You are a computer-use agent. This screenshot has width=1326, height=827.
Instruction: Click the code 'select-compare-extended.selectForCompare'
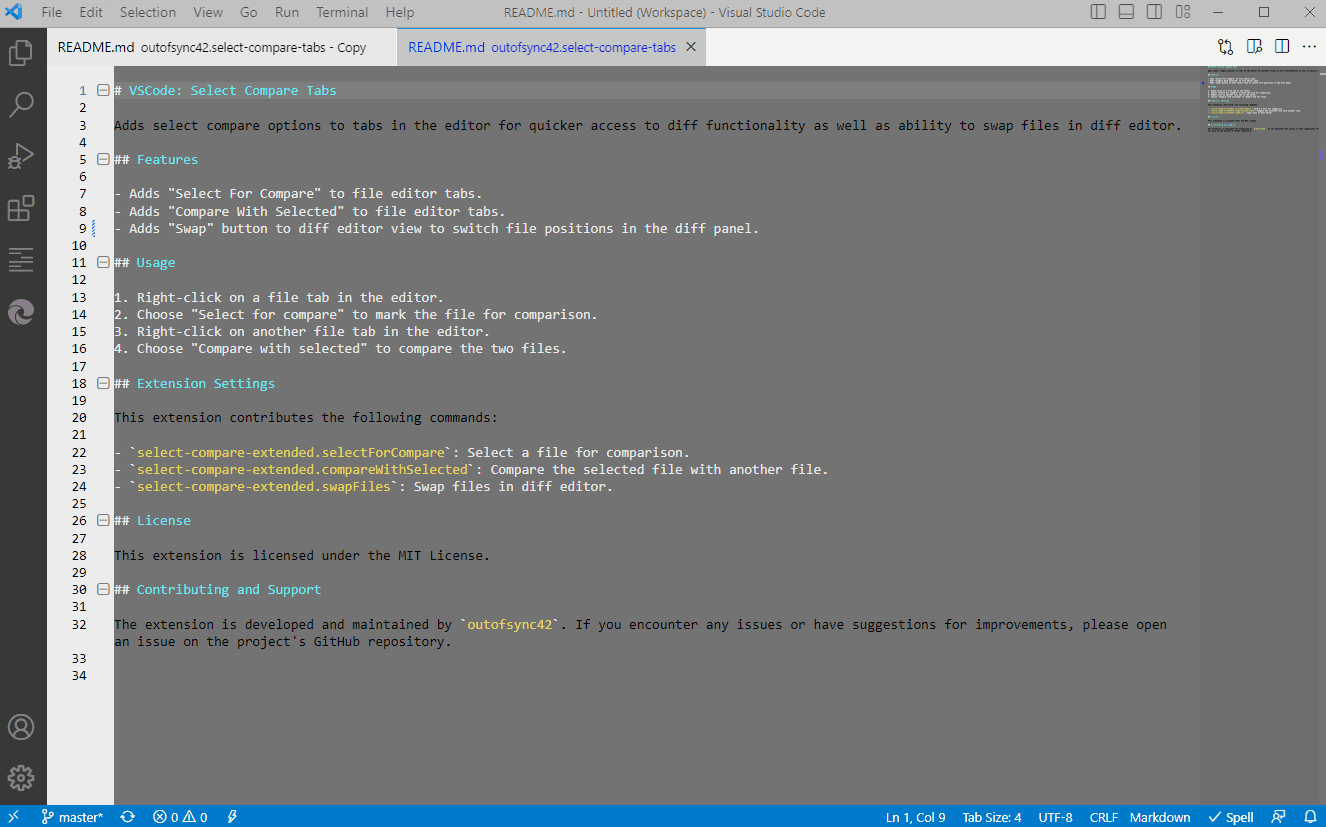290,452
